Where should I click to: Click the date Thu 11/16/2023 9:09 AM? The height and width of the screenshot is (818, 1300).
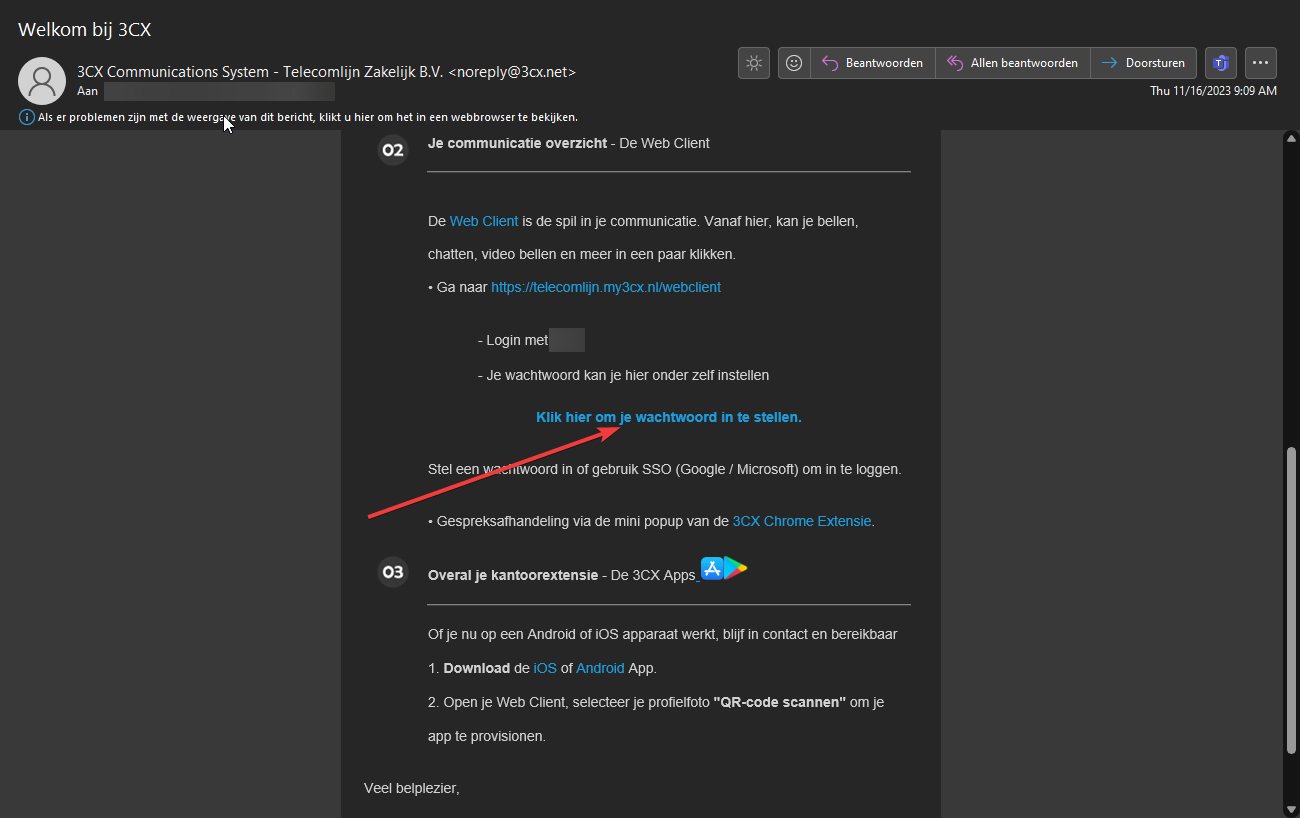[x=1213, y=91]
